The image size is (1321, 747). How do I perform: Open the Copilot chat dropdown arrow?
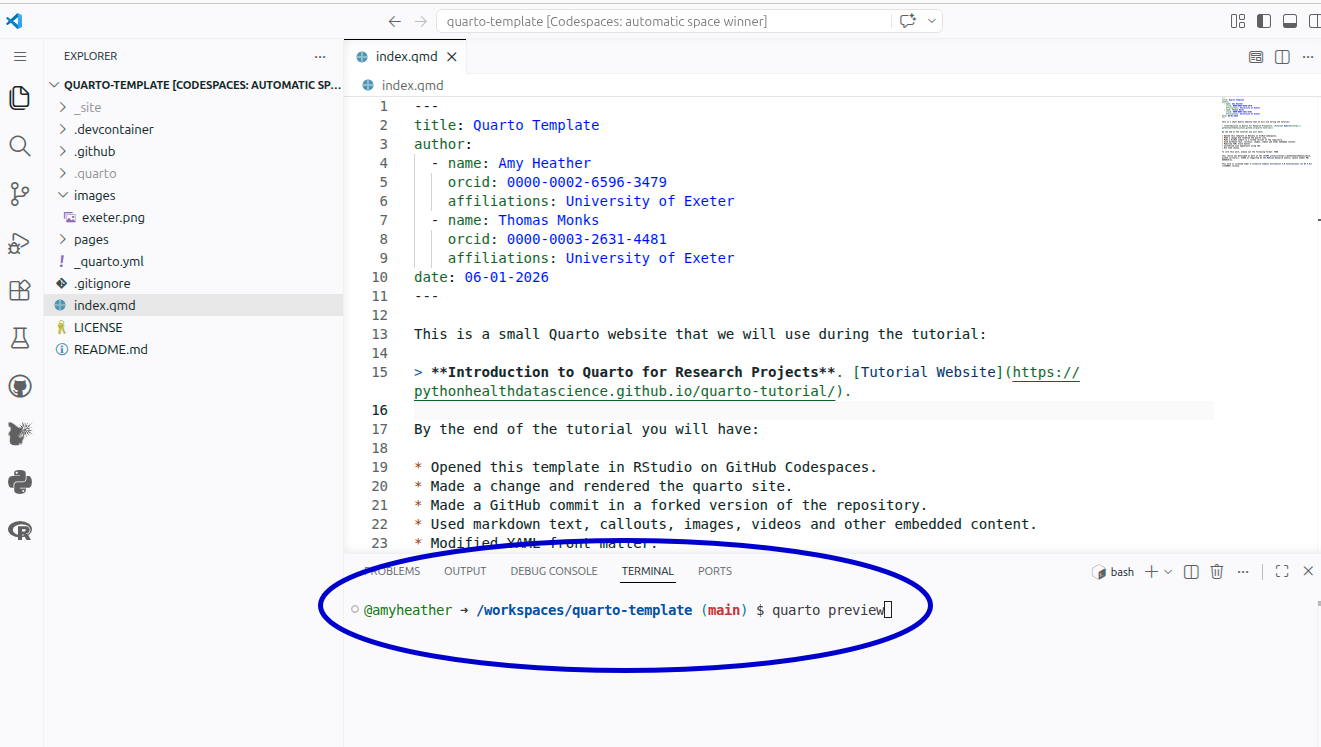pos(932,21)
